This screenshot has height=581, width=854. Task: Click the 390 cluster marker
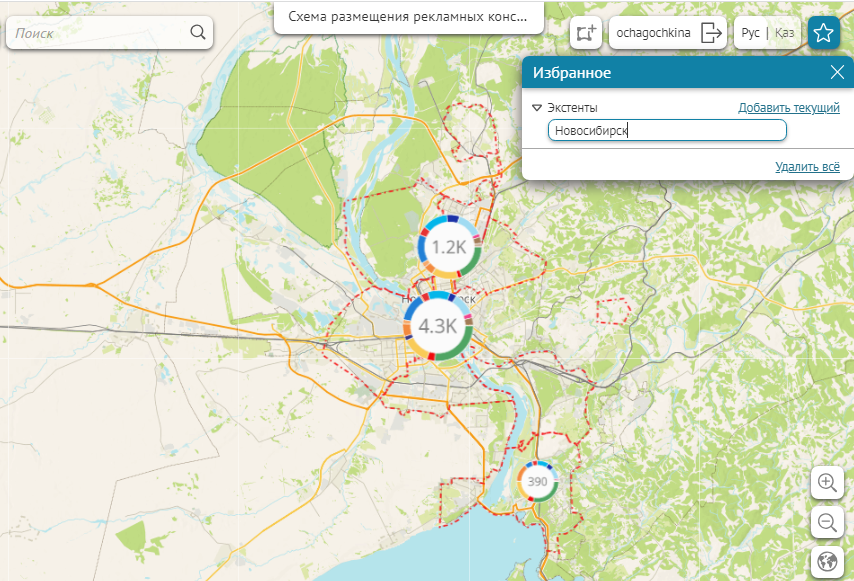click(537, 482)
